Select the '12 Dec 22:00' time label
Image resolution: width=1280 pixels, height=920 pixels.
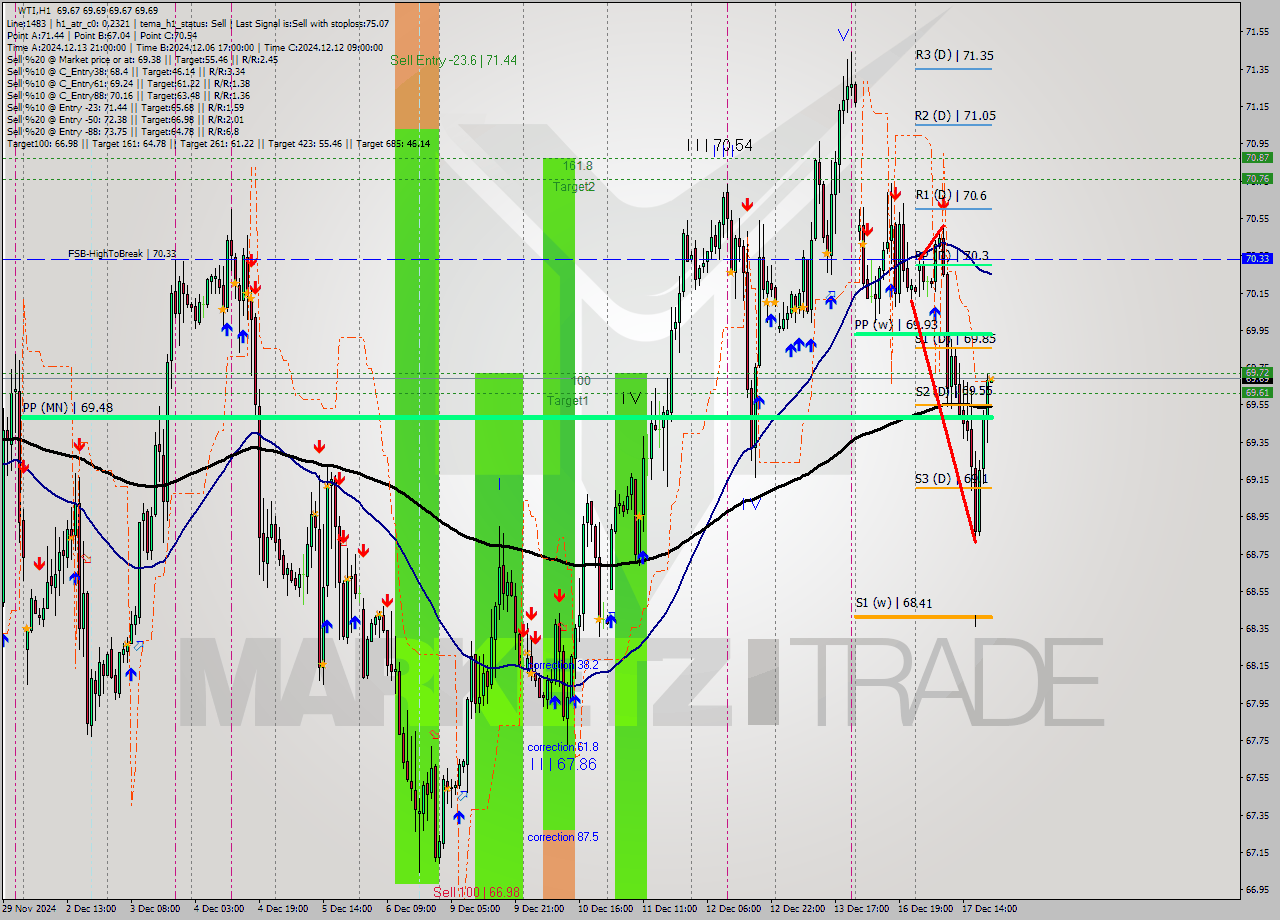[796, 909]
